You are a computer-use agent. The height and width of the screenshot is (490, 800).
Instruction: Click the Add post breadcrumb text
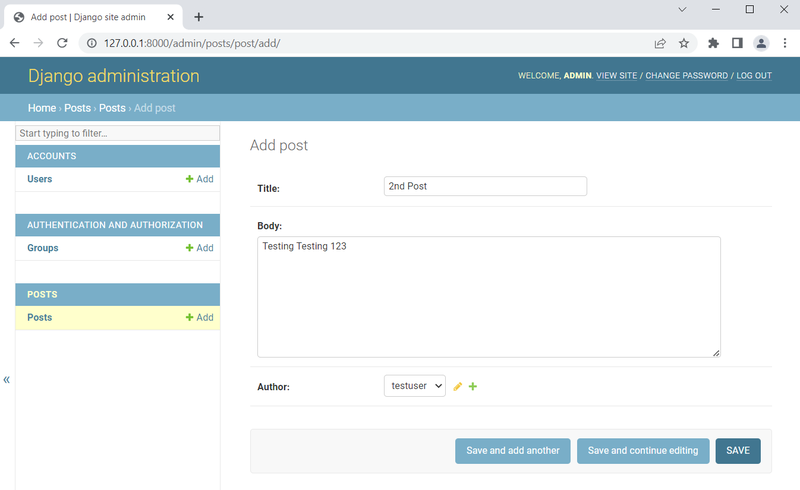[155, 108]
